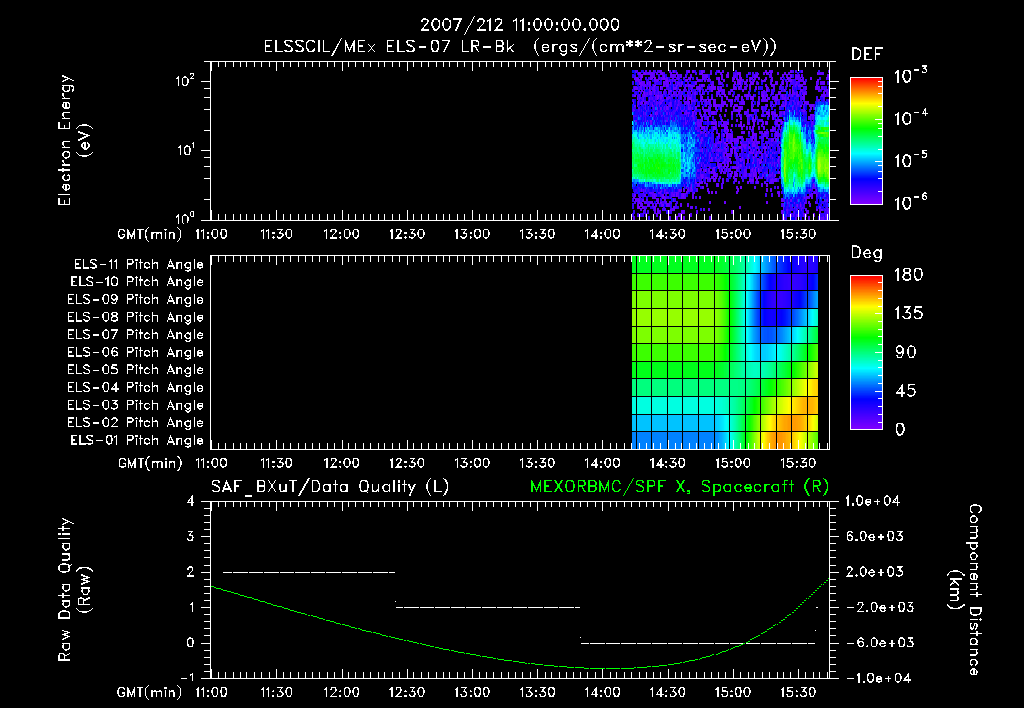Click the 'Deg' colorbar label
Screen dimensions: 1024x708
[867, 253]
